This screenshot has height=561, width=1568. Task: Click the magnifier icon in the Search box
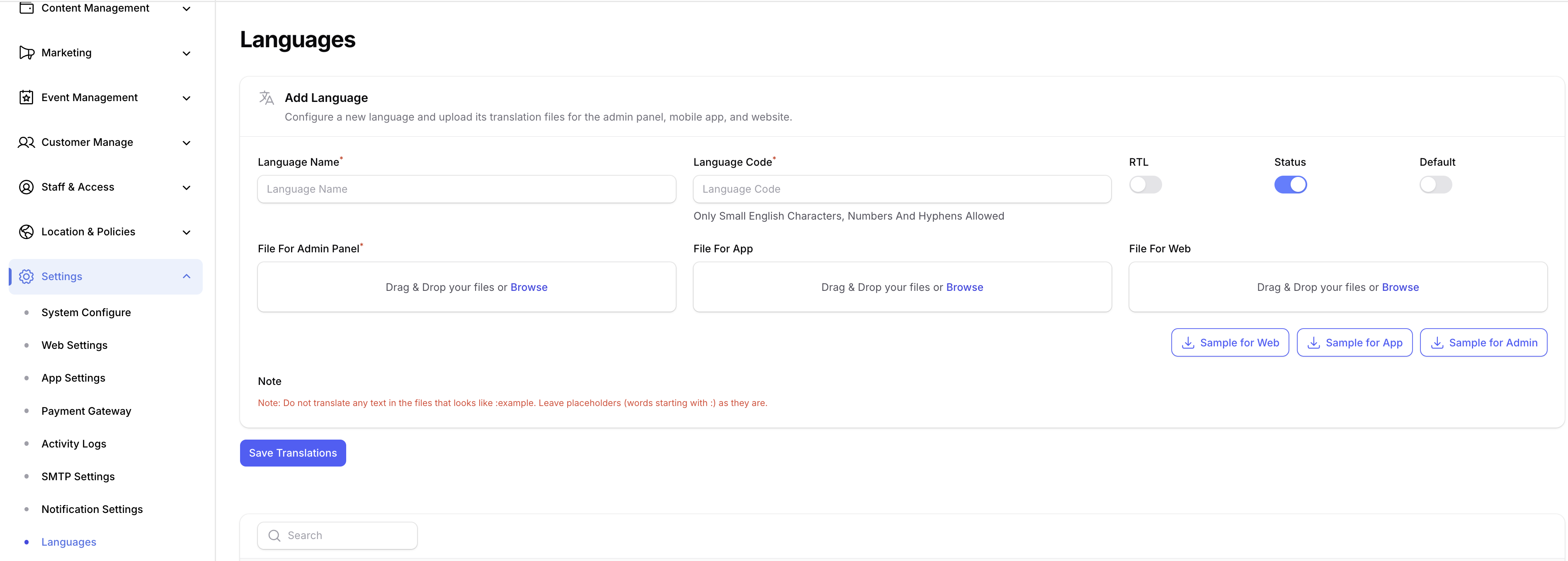click(274, 535)
